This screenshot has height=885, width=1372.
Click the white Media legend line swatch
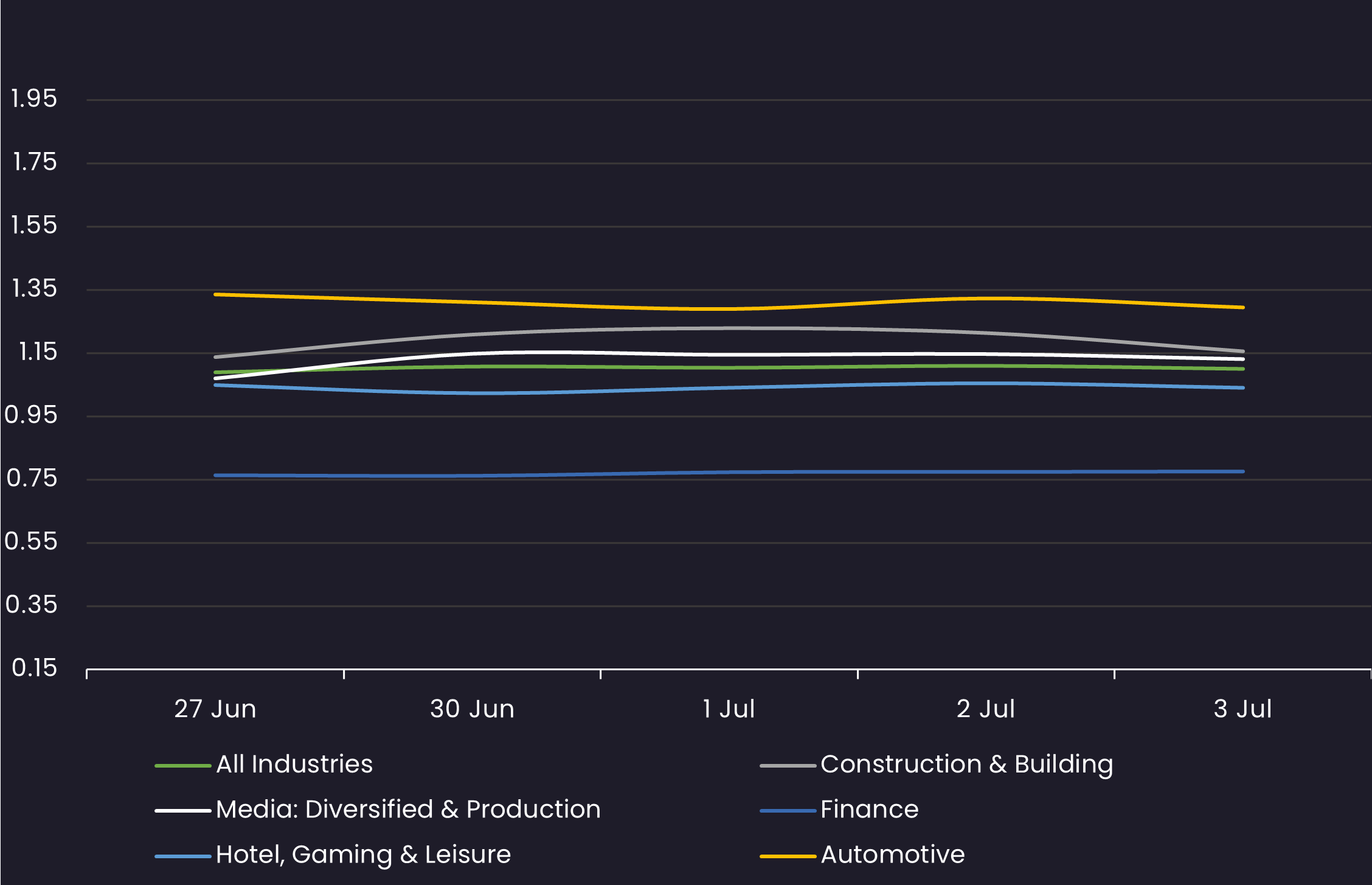point(183,811)
